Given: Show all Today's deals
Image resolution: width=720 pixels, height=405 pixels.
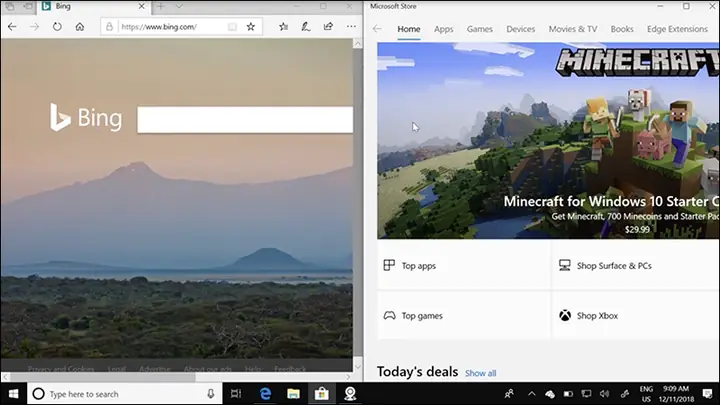Looking at the screenshot, I should pyautogui.click(x=481, y=373).
